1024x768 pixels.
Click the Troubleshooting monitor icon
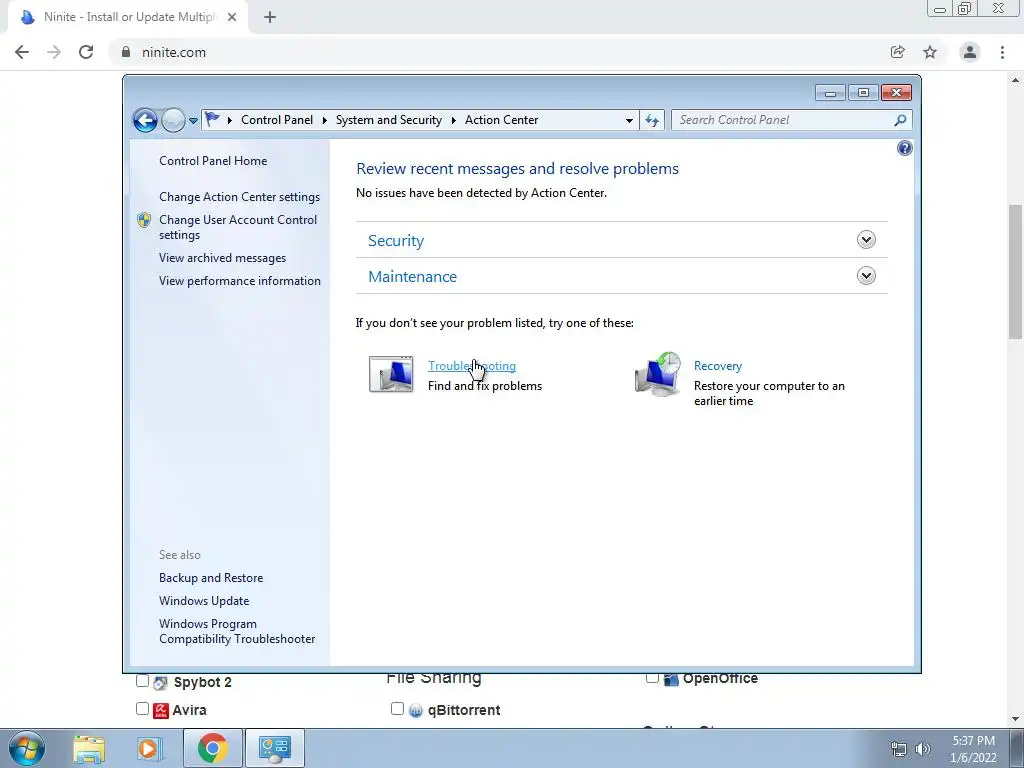(x=391, y=374)
